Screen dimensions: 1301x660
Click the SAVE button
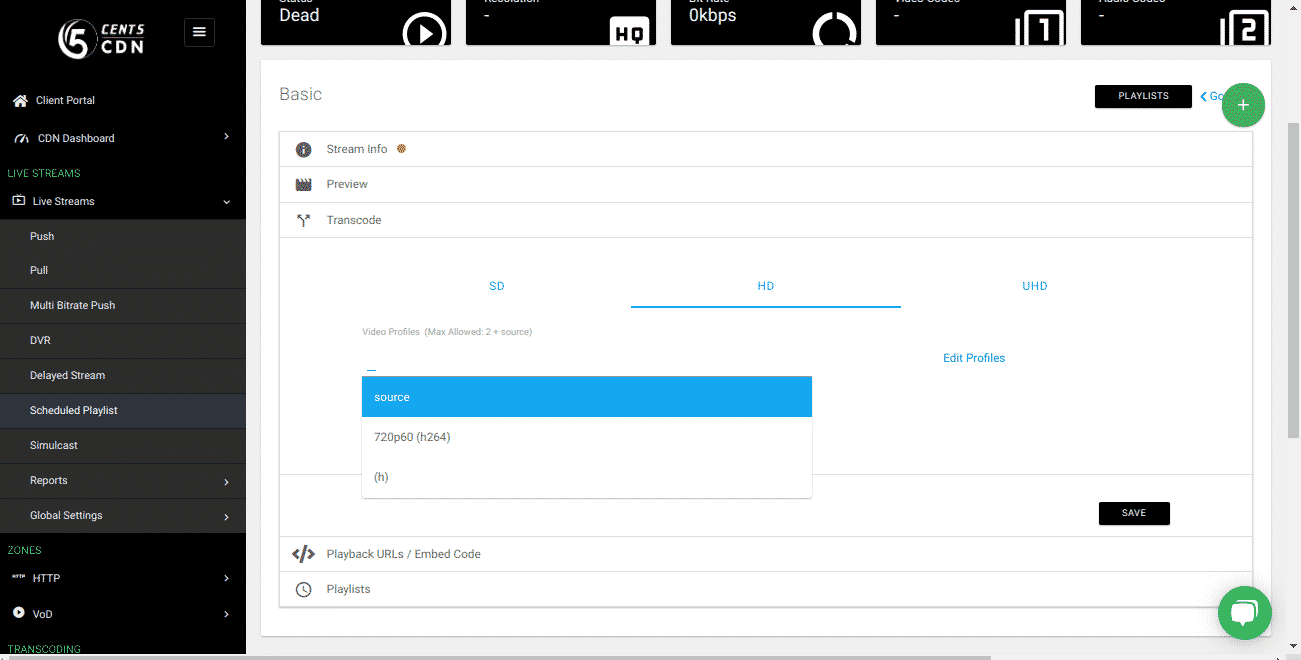tap(1134, 513)
